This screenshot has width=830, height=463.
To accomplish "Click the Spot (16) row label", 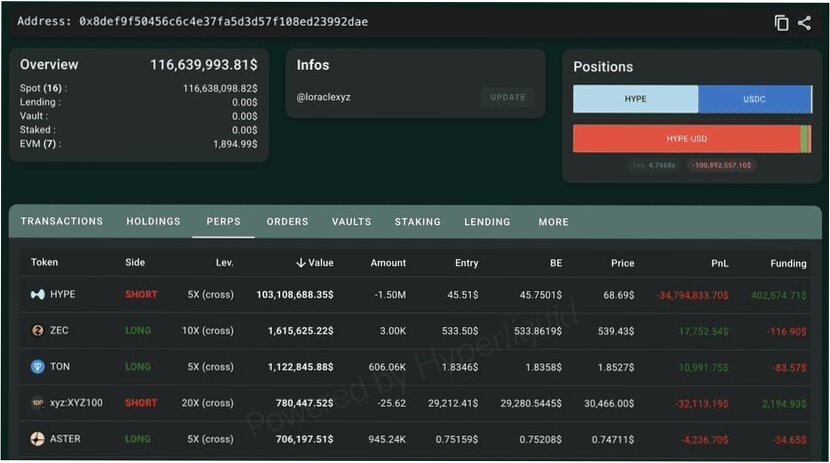I will [x=43, y=88].
